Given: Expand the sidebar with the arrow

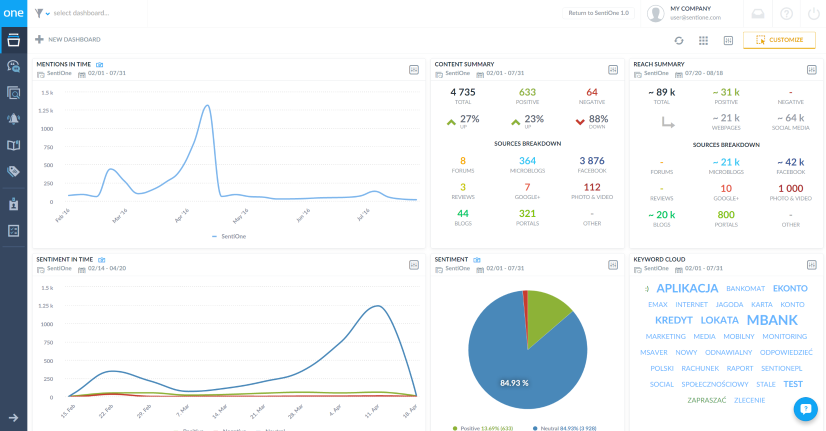Looking at the screenshot, I should (x=13, y=417).
